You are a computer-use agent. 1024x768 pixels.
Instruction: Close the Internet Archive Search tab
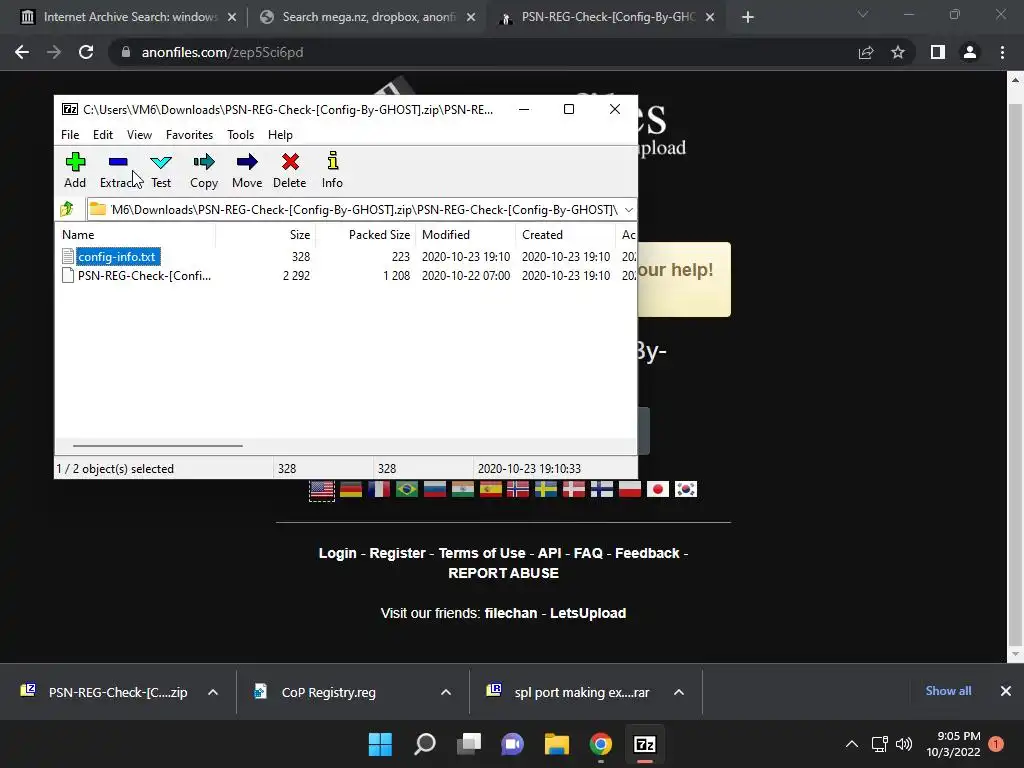pyautogui.click(x=232, y=17)
